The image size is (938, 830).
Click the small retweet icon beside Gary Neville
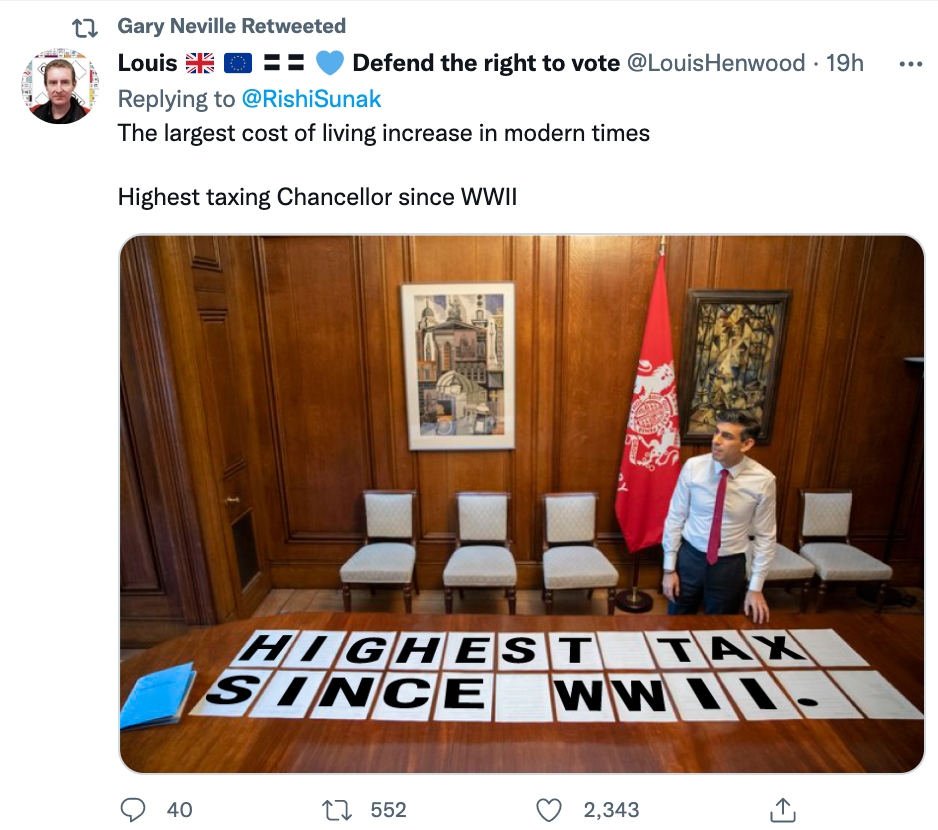[x=85, y=27]
